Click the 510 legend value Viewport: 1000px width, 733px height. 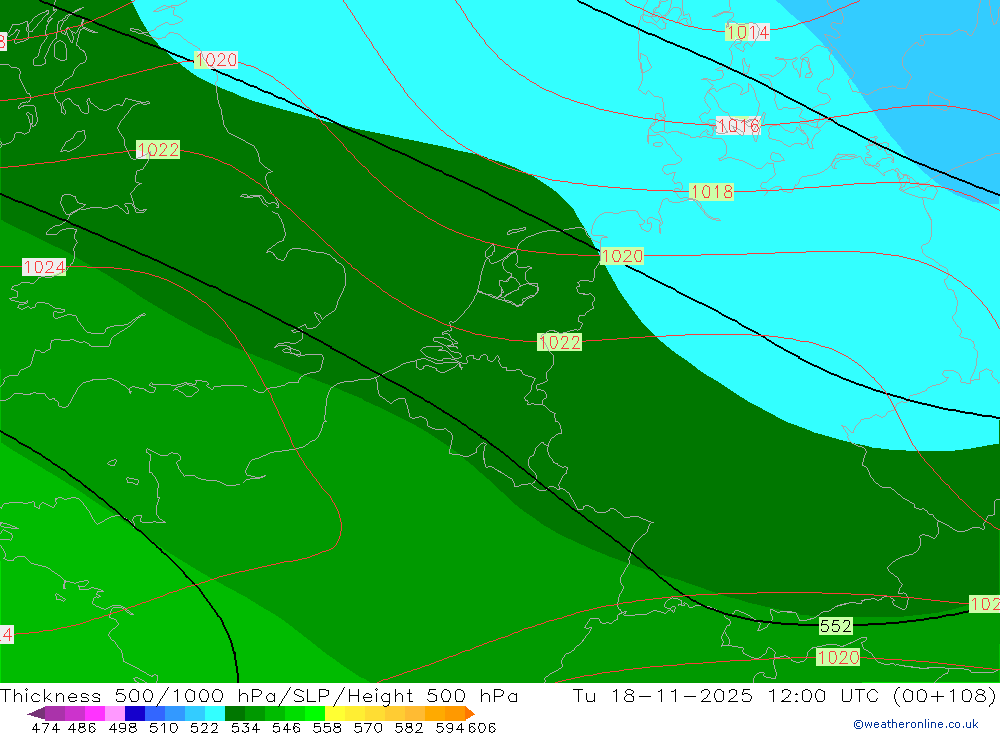tap(164, 727)
